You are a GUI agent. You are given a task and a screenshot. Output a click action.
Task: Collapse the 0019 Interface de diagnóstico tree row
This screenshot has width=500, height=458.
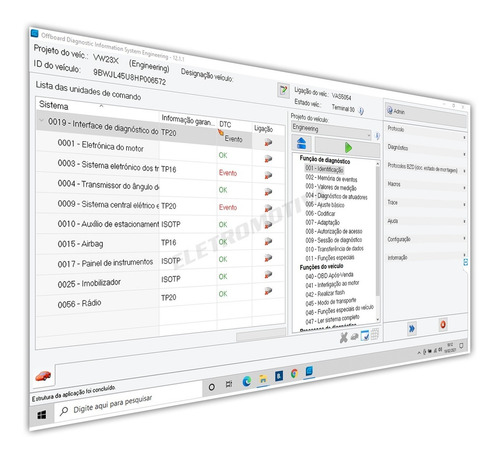[x=41, y=120]
